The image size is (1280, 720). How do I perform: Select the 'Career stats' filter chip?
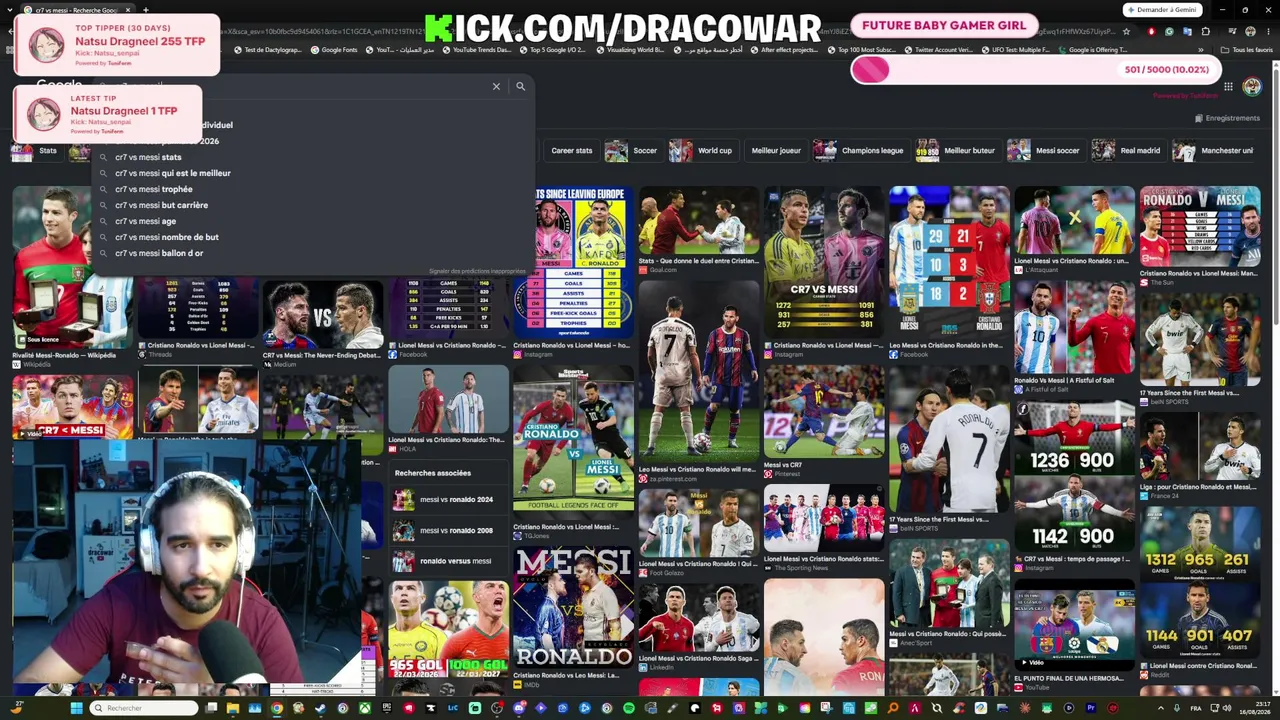coord(571,151)
